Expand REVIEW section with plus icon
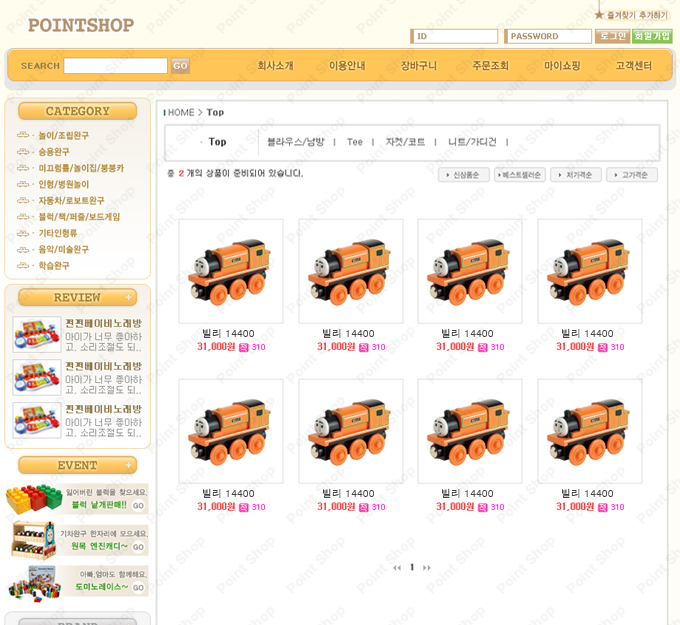Viewport: 680px width, 625px height. point(128,298)
